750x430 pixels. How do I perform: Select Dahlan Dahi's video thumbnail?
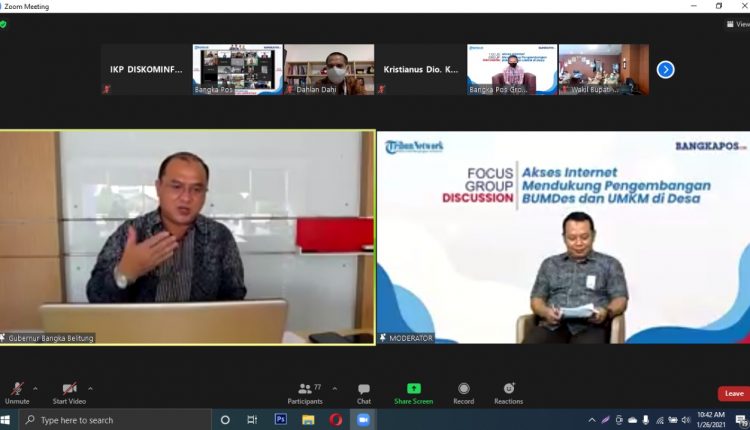(x=329, y=69)
